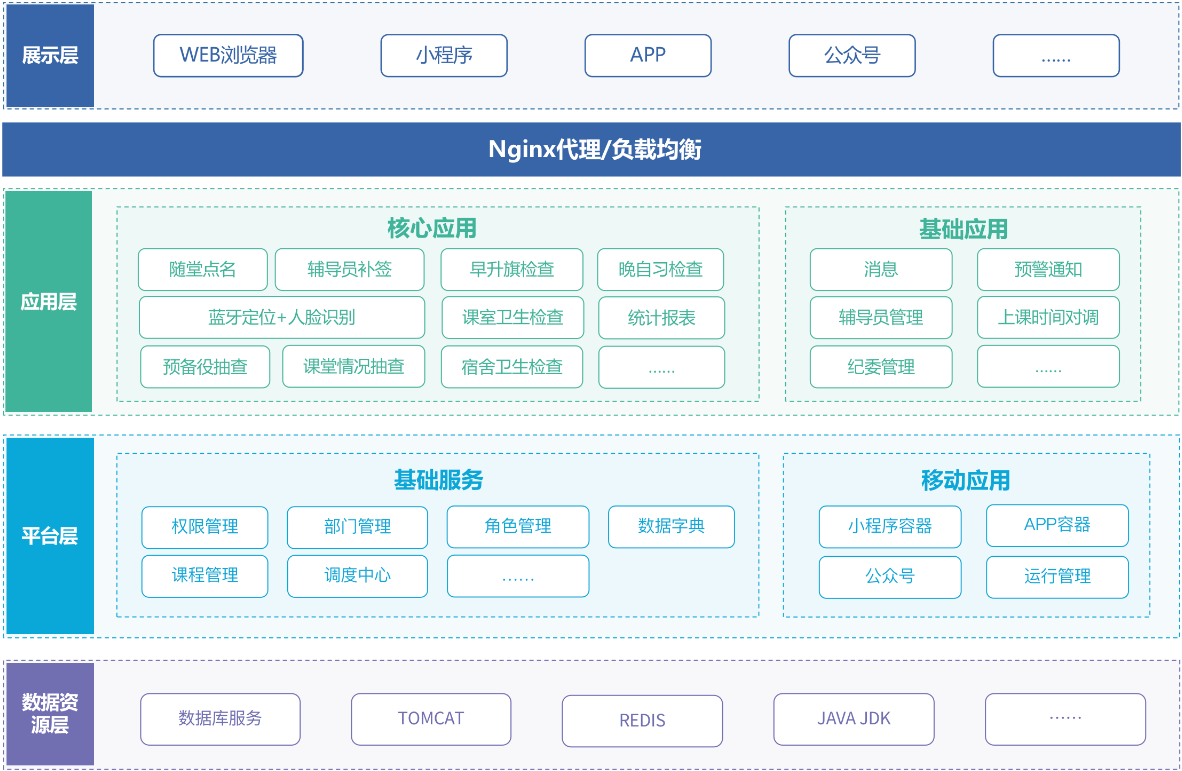
Task: Select the 小程序容器 box
Action: (890, 527)
